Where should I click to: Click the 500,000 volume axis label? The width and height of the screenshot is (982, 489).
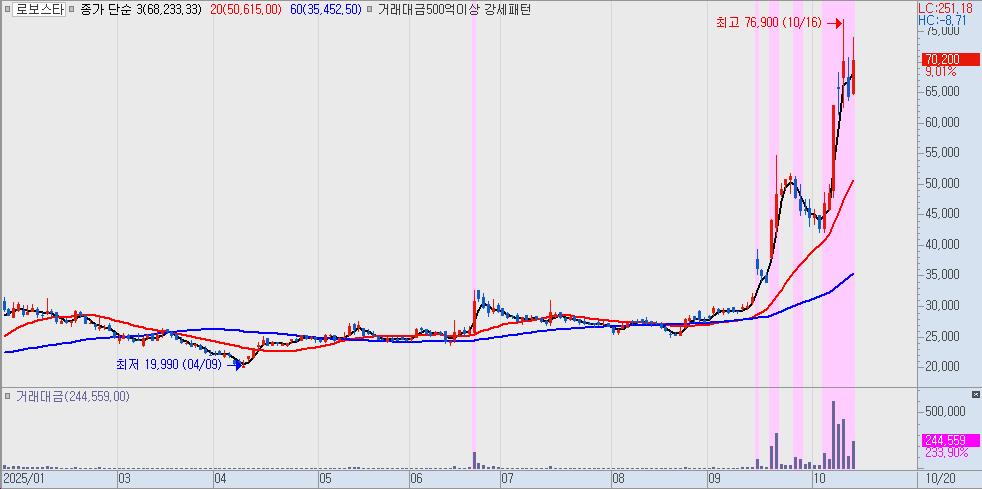click(945, 411)
